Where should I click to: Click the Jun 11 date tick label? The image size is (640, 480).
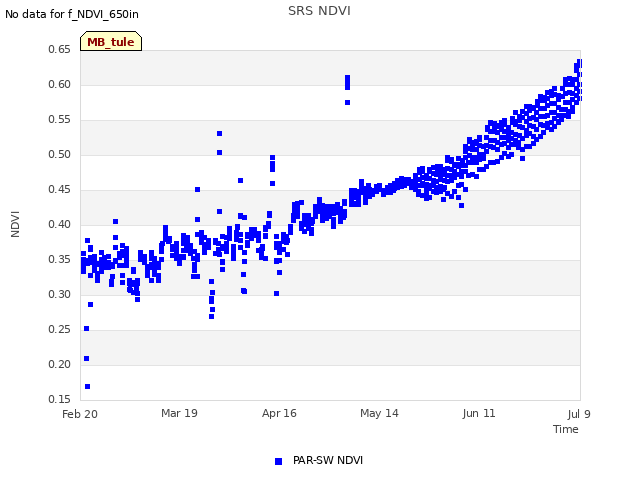tap(479, 413)
